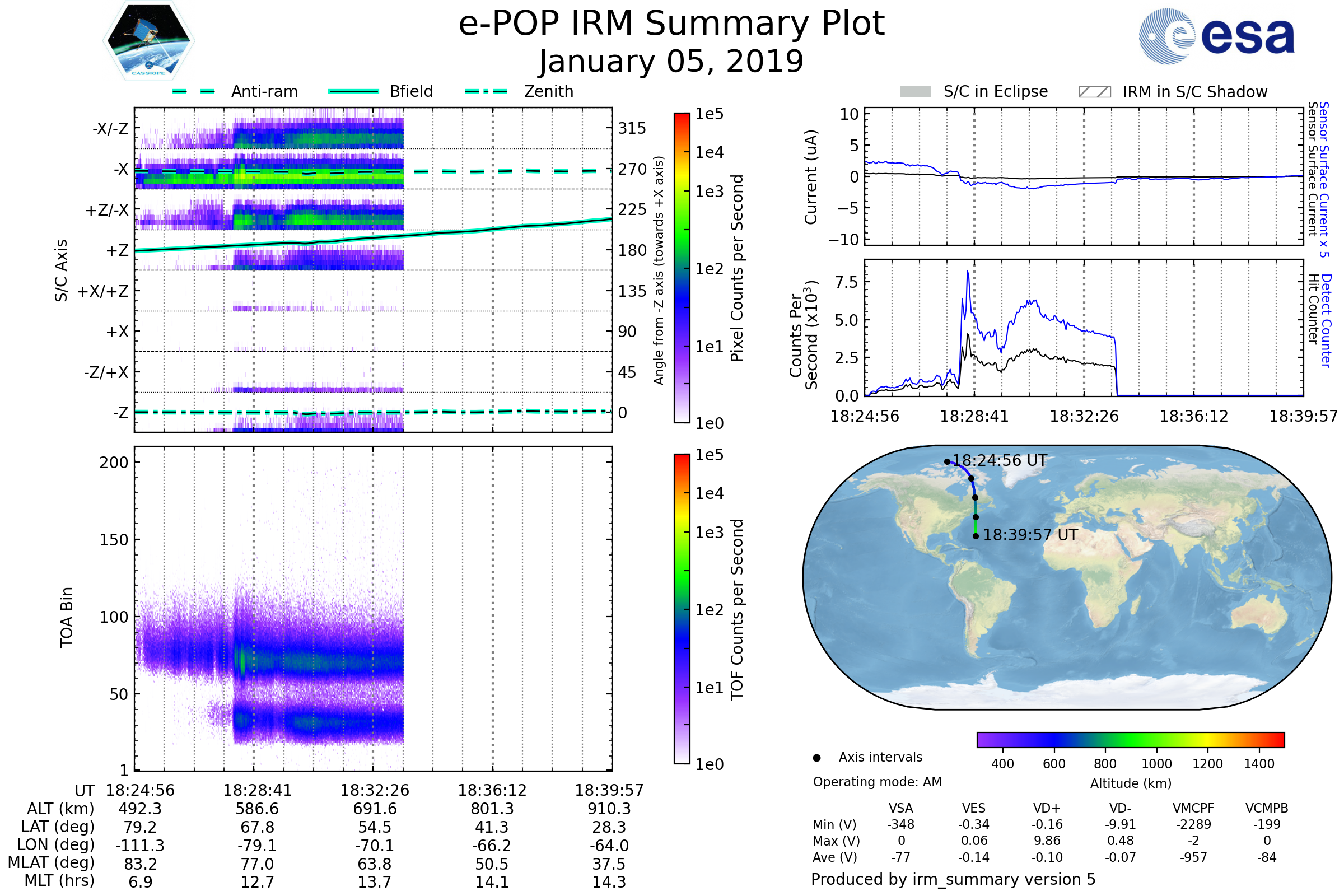This screenshot has height=896, width=1344.
Task: Click the tallest peak in Detect Counter plot
Action: (x=968, y=272)
